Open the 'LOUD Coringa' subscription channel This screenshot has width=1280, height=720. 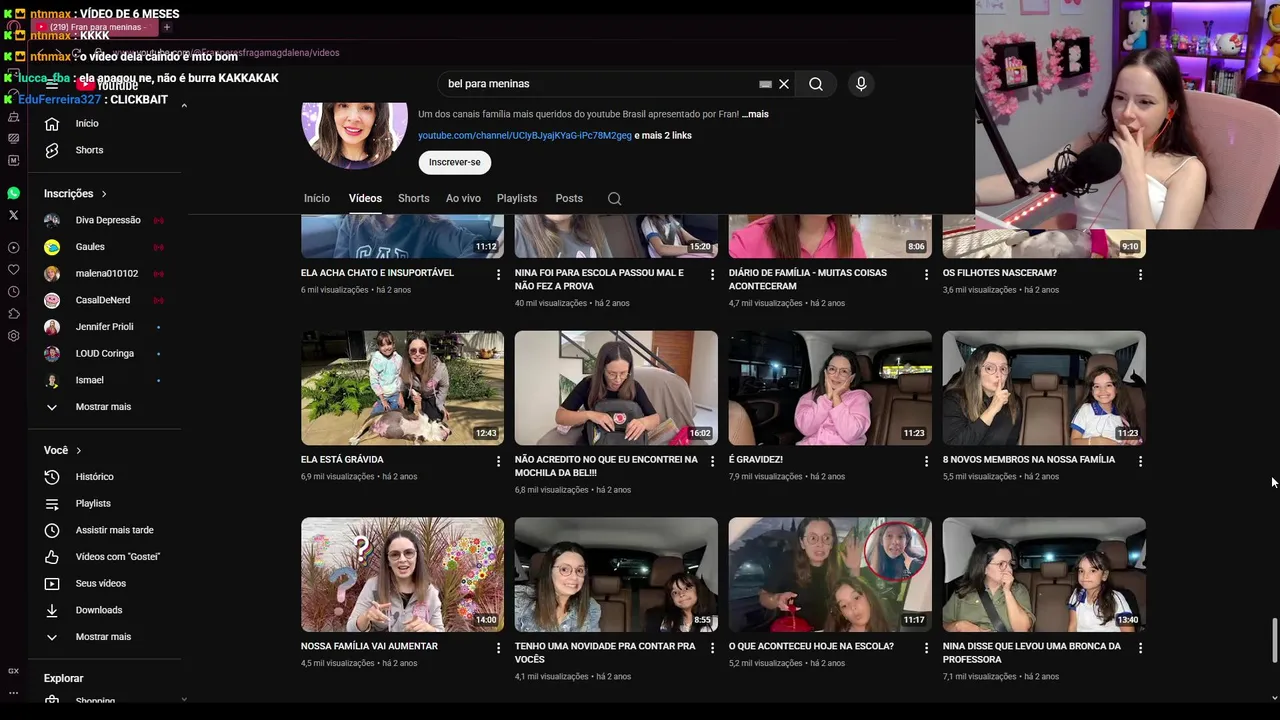click(104, 354)
